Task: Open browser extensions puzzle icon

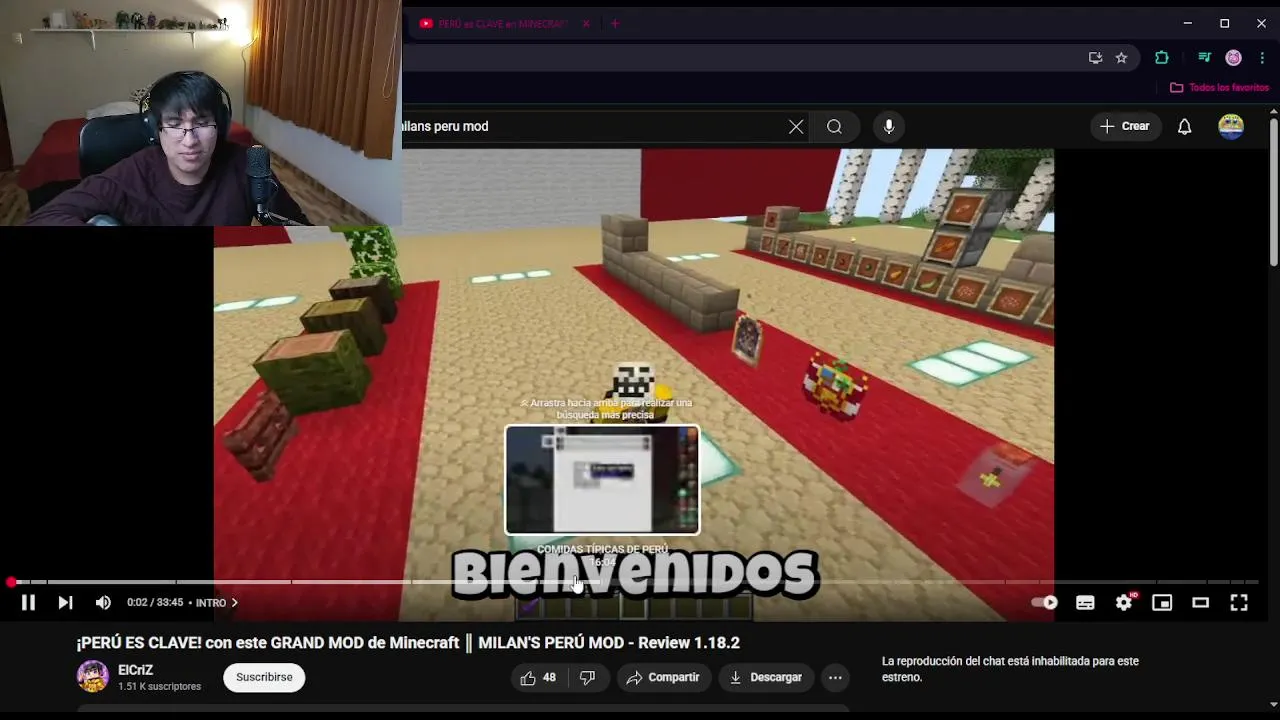Action: [1161, 58]
